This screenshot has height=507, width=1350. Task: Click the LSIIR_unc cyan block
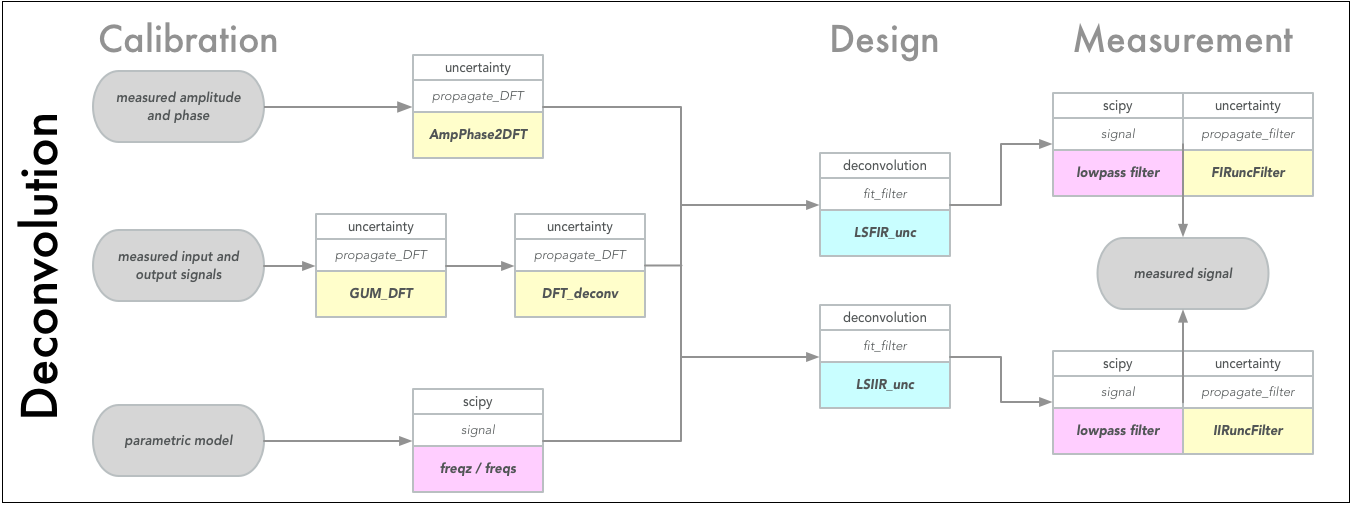885,385
